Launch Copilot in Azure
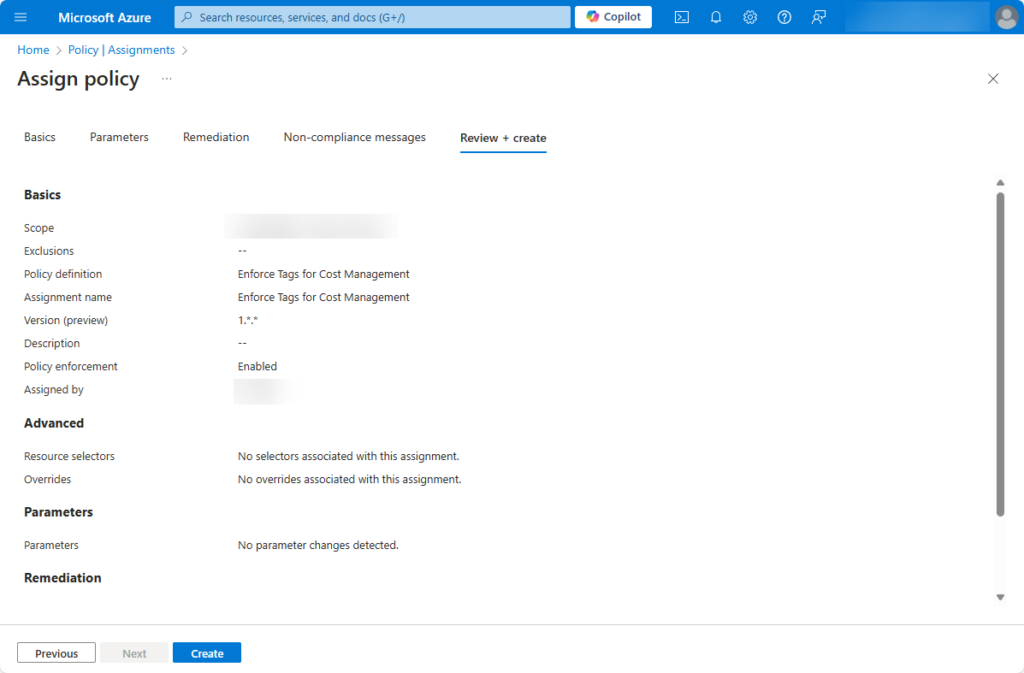 tap(612, 16)
